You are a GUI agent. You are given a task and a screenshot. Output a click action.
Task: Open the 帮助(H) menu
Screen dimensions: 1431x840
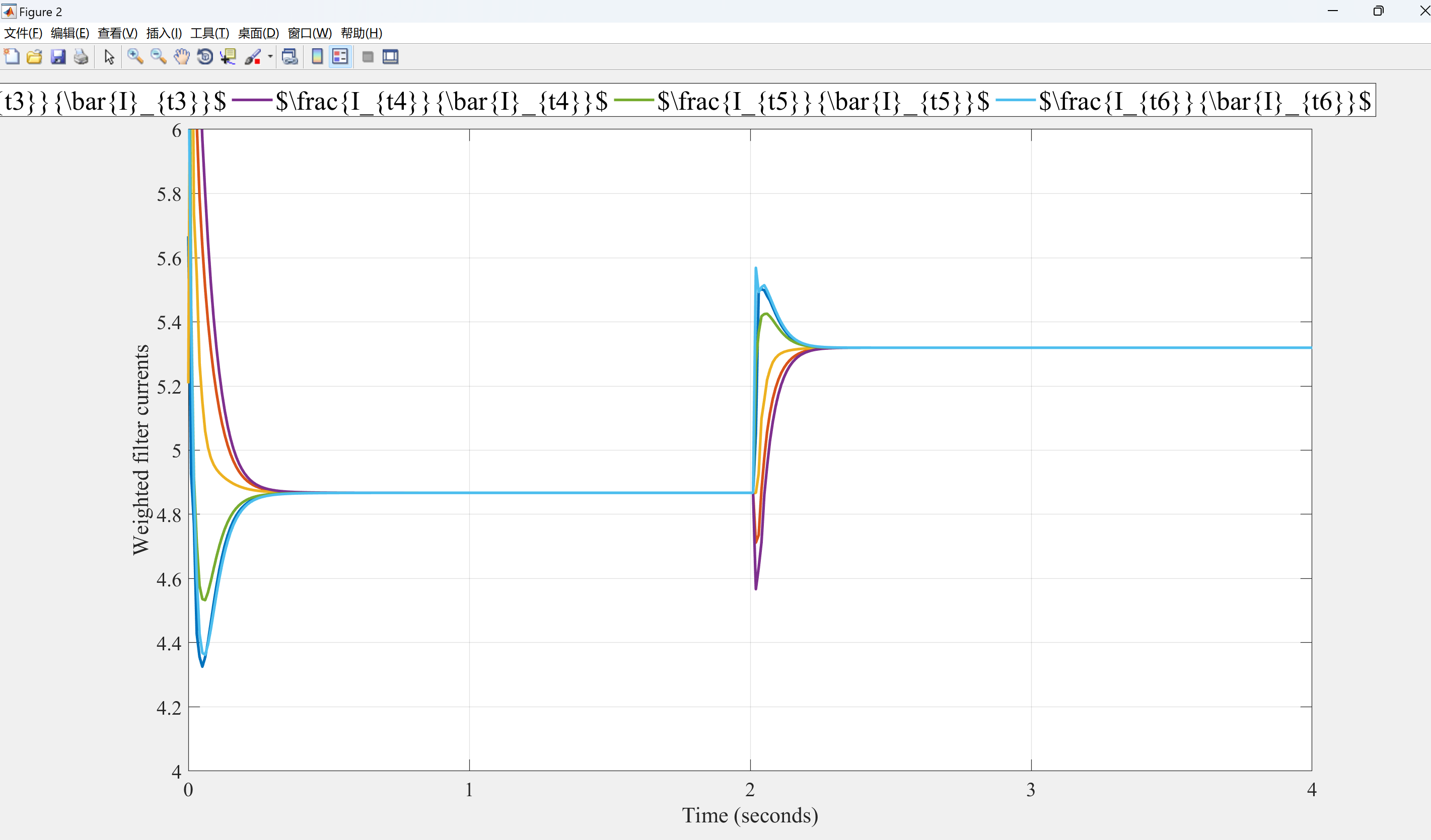point(362,33)
